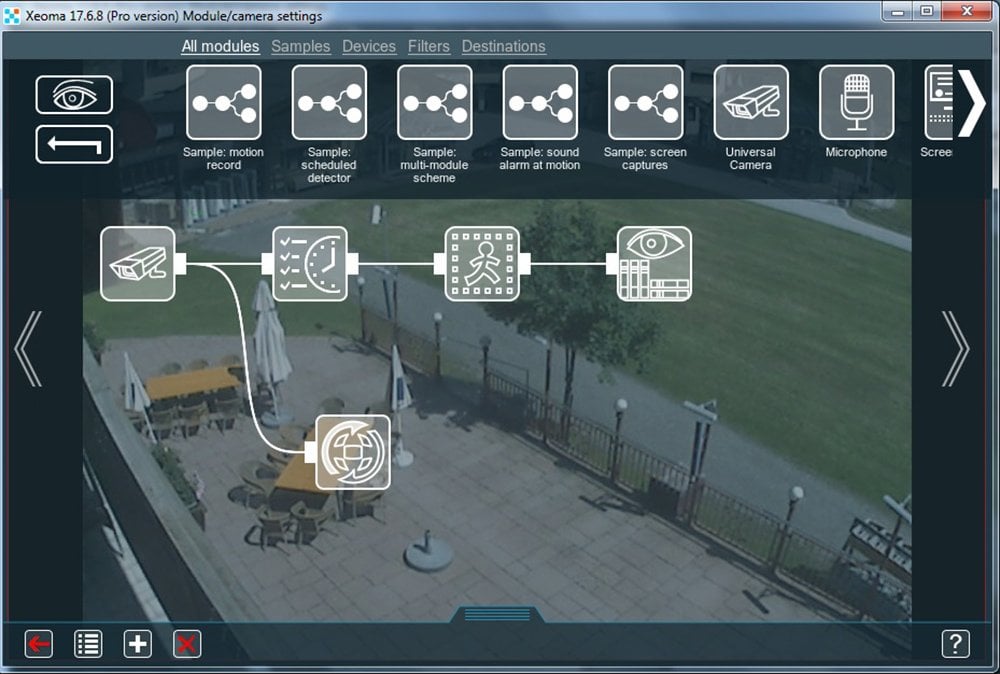Click the red X delete button
This screenshot has height=674, width=1000.
[x=187, y=644]
